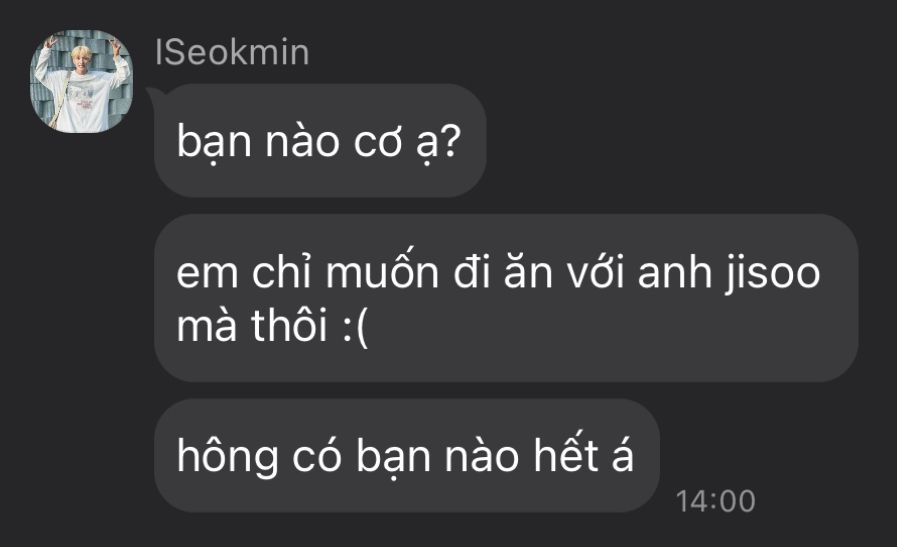Click the sad face ':(' emoticon text
Viewport: 897px width, 547px height.
[x=355, y=326]
